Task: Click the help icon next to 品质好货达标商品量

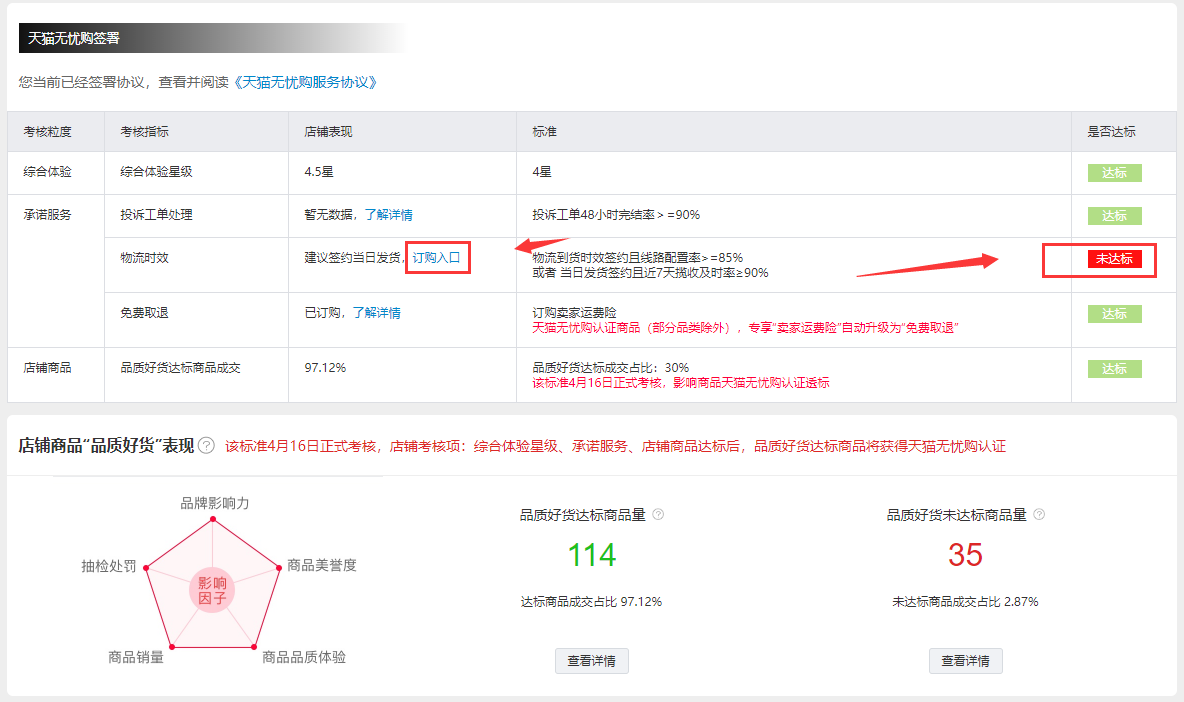Action: 658,515
